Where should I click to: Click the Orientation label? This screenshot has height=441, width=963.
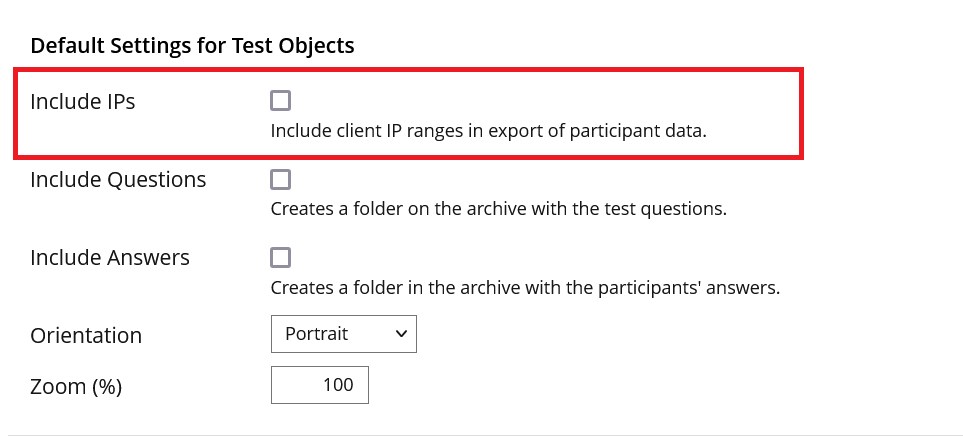(86, 336)
